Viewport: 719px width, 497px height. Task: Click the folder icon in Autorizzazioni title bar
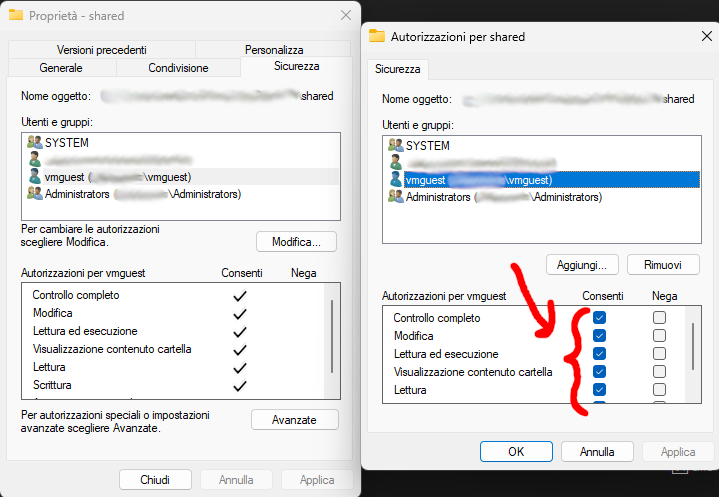(x=377, y=37)
